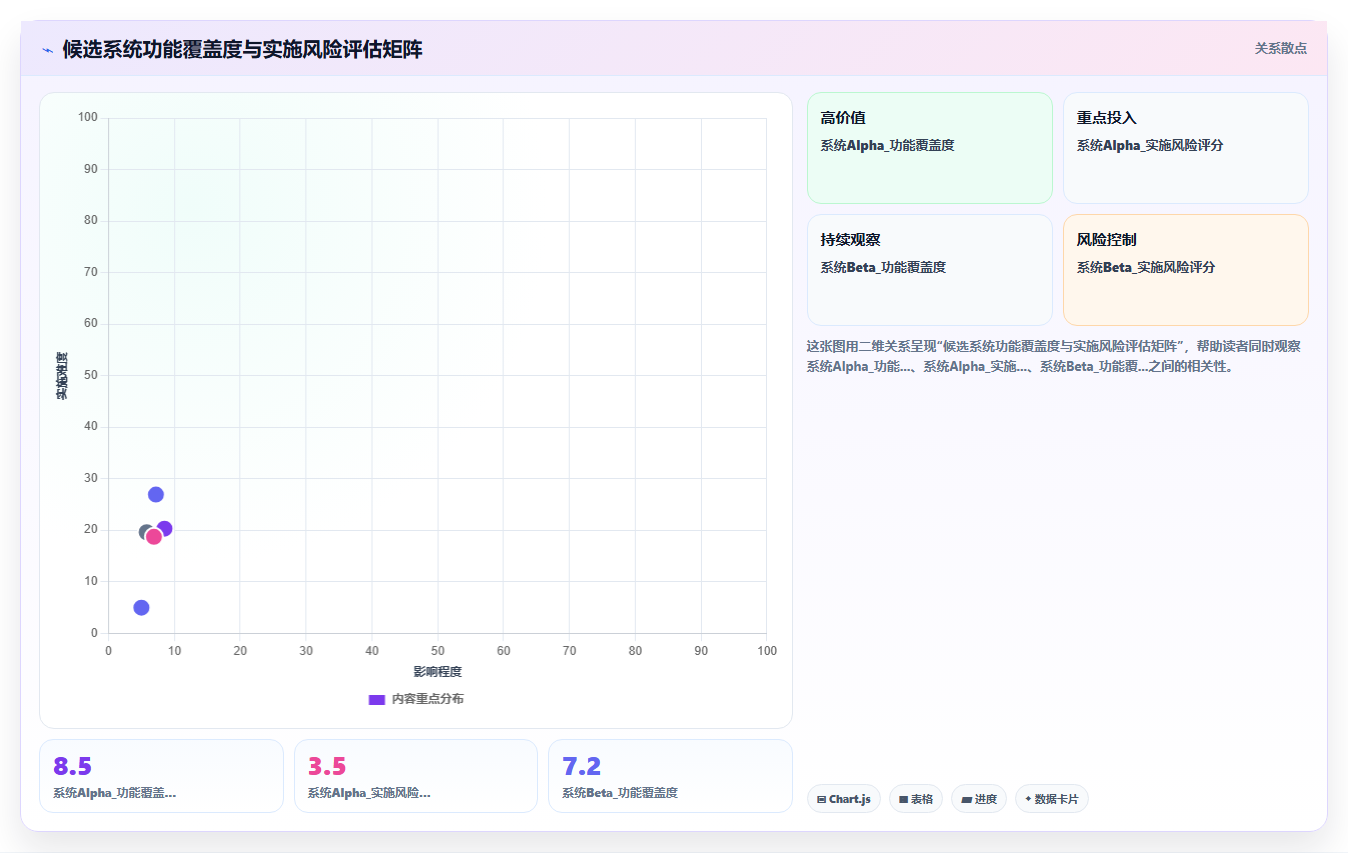This screenshot has height=853, width=1348.
Task: Select the purple scatter point near 20
Action: tap(165, 529)
